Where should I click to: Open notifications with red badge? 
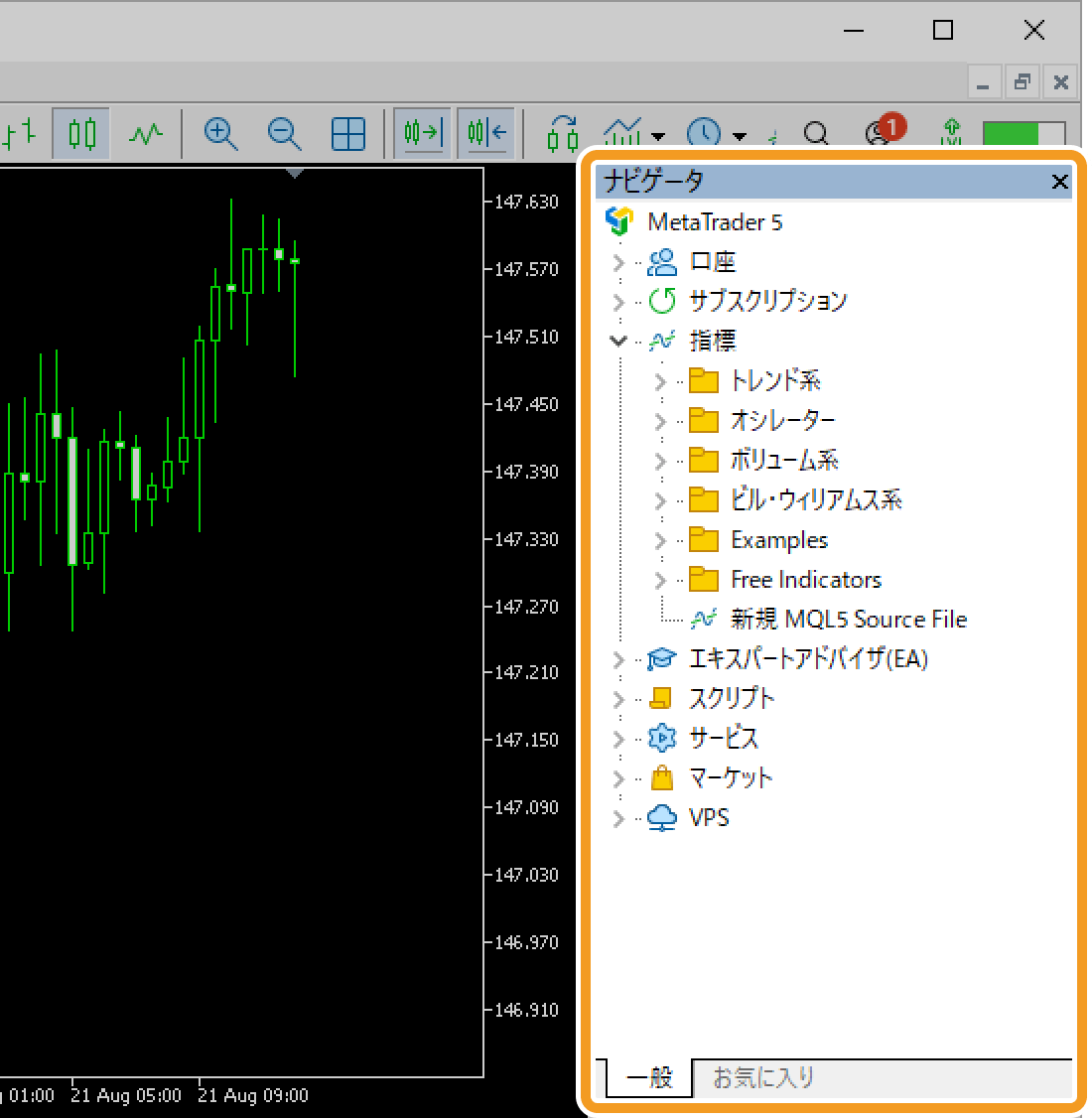881,133
